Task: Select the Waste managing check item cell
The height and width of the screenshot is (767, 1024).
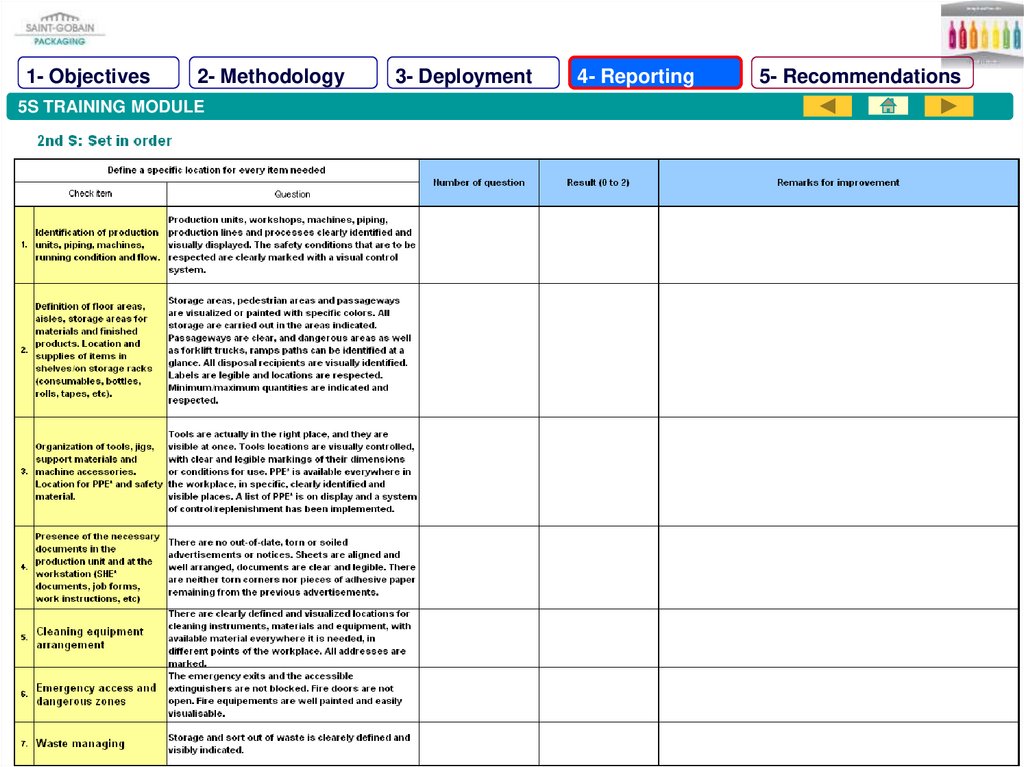Action: [99, 743]
